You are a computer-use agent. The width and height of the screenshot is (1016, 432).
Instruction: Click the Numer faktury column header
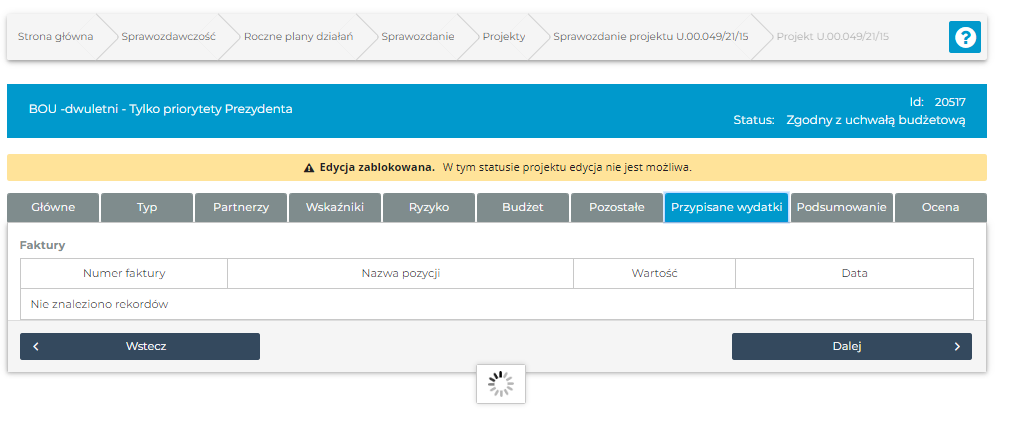pyautogui.click(x=124, y=273)
